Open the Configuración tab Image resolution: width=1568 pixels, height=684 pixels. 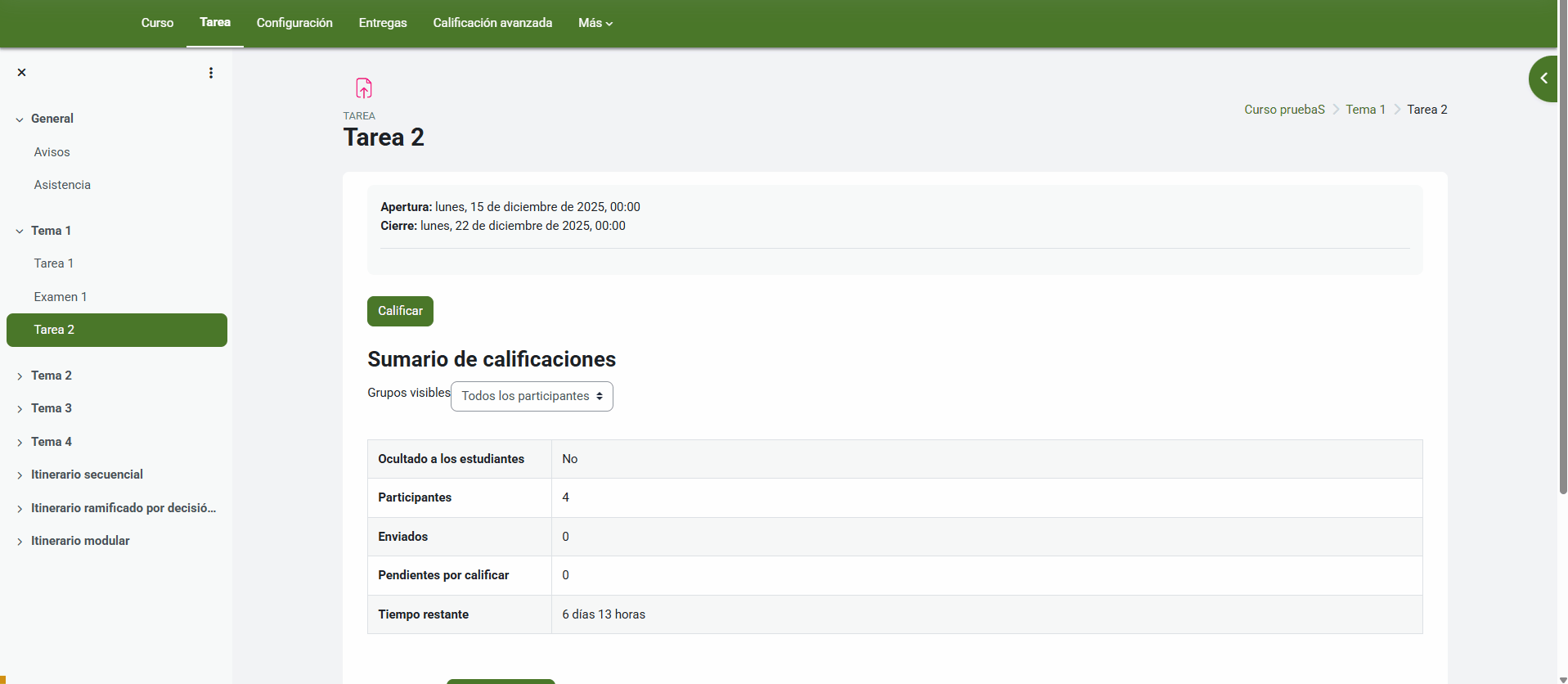point(294,23)
